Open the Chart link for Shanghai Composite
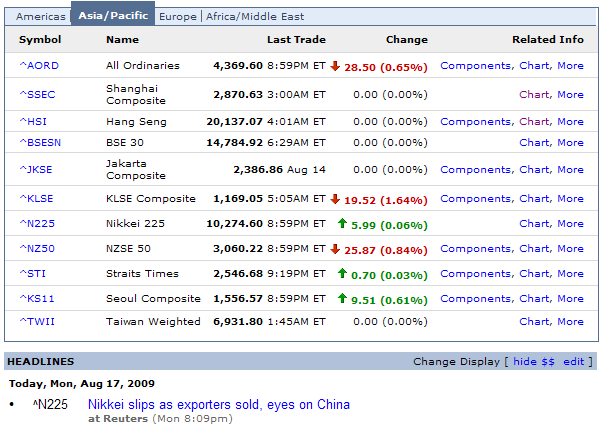 pos(535,94)
